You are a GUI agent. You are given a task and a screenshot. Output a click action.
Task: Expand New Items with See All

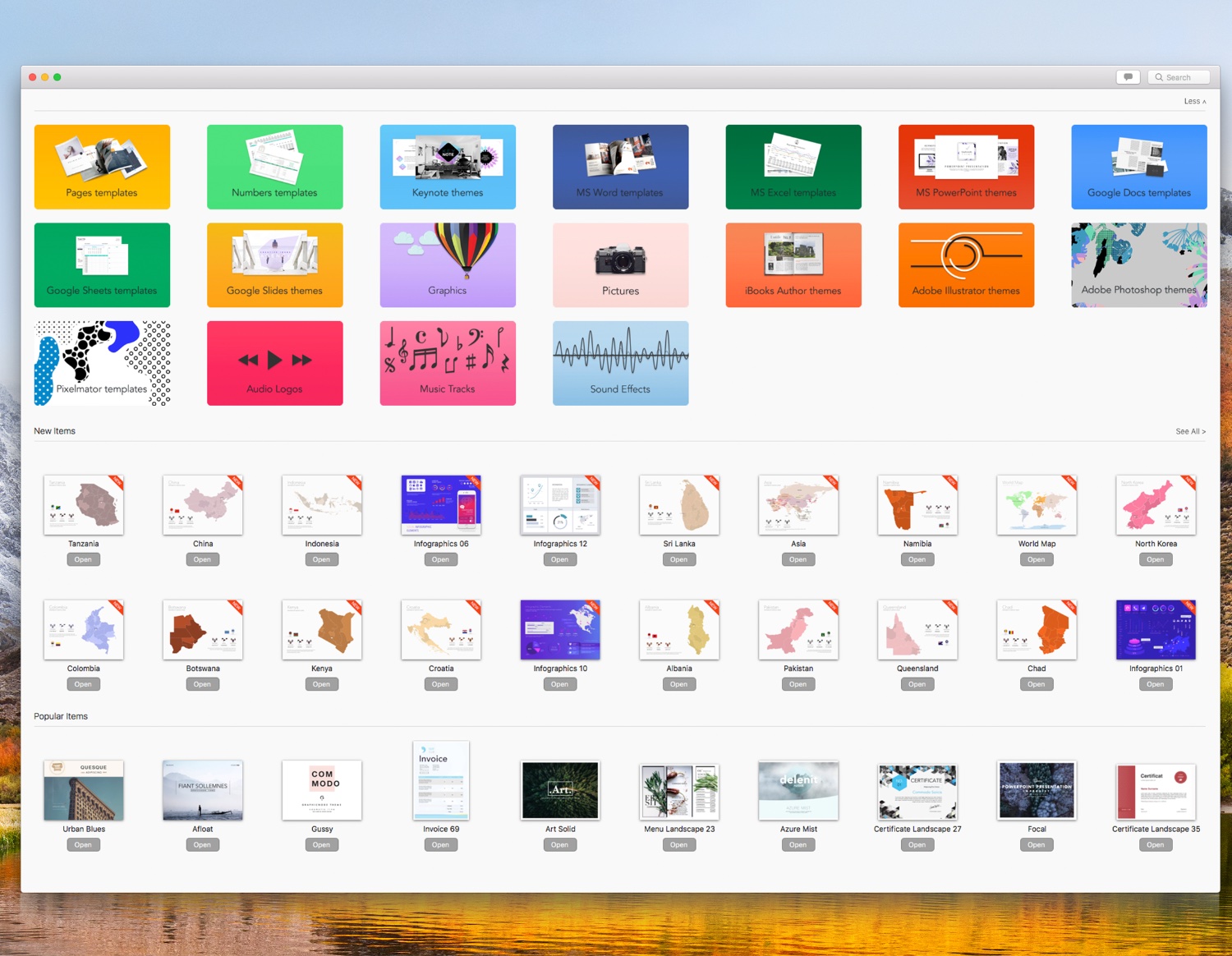tap(1190, 431)
